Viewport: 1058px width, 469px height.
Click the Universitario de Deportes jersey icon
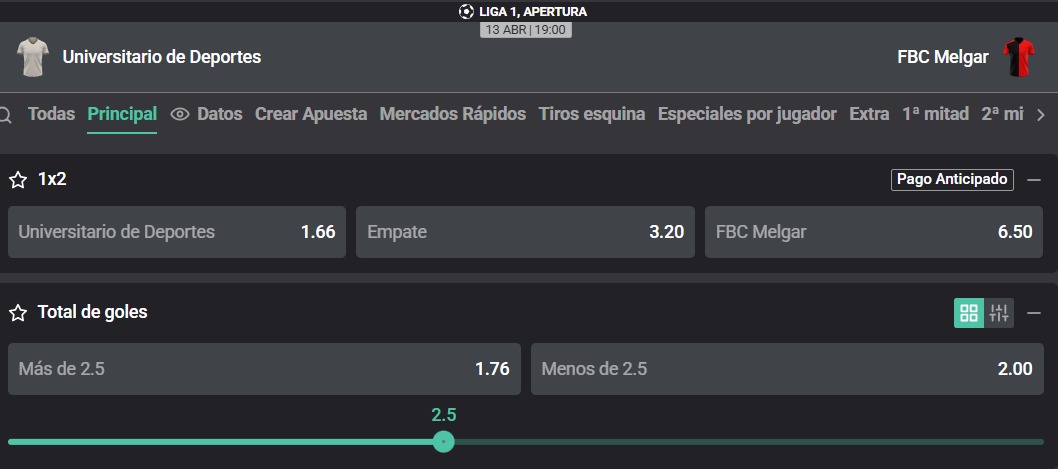point(32,57)
